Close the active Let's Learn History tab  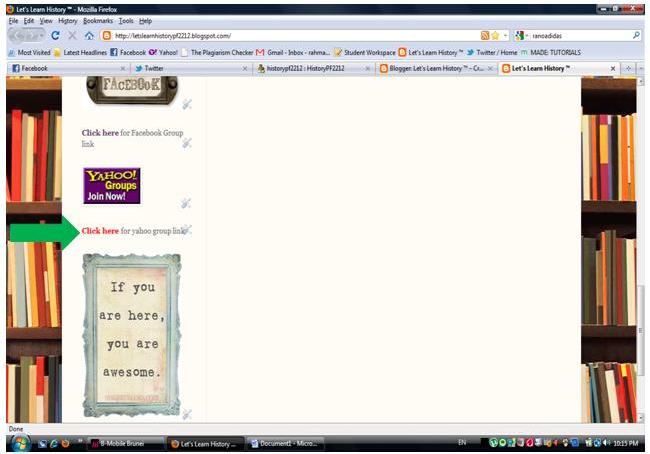point(613,68)
